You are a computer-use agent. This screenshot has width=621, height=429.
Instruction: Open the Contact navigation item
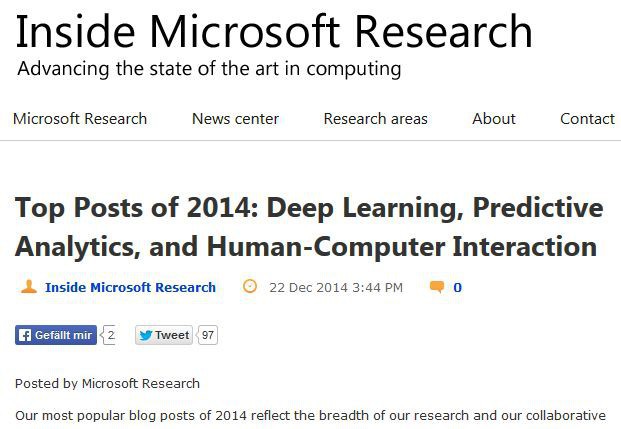(x=587, y=118)
